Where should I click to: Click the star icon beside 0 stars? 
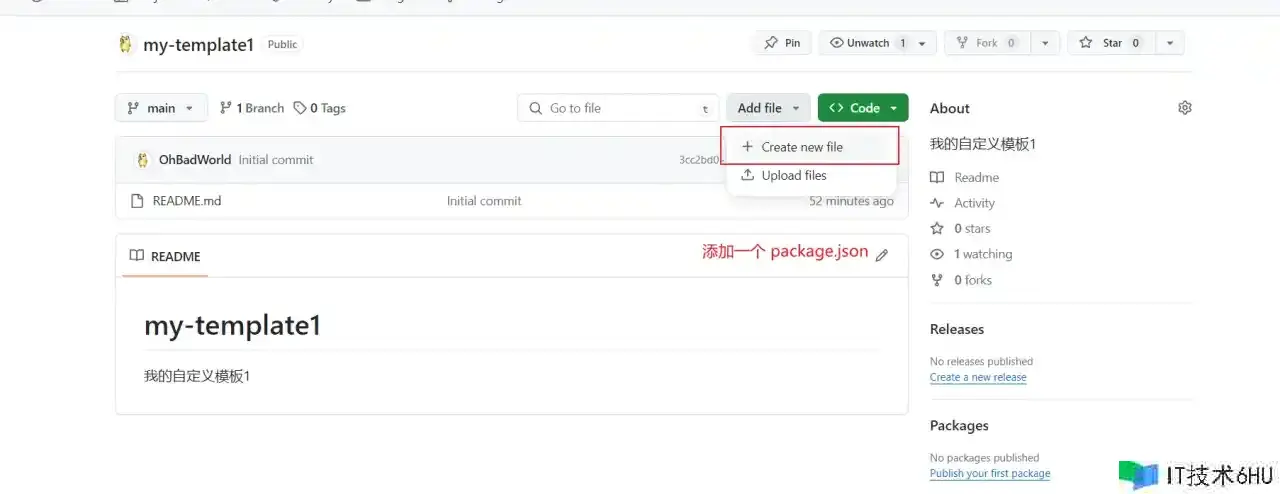click(937, 229)
